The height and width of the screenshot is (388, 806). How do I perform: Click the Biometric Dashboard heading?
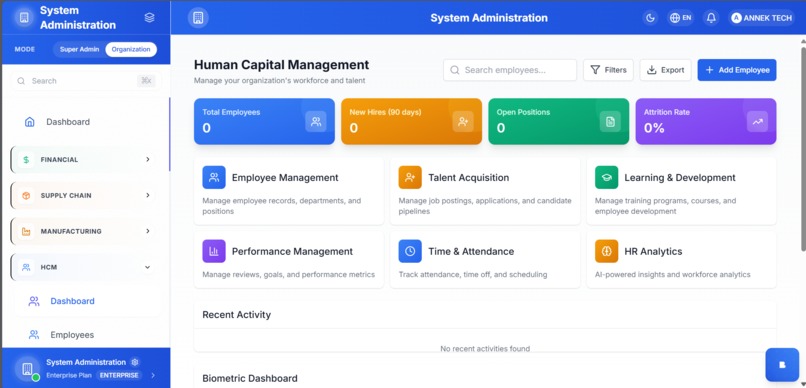click(250, 378)
